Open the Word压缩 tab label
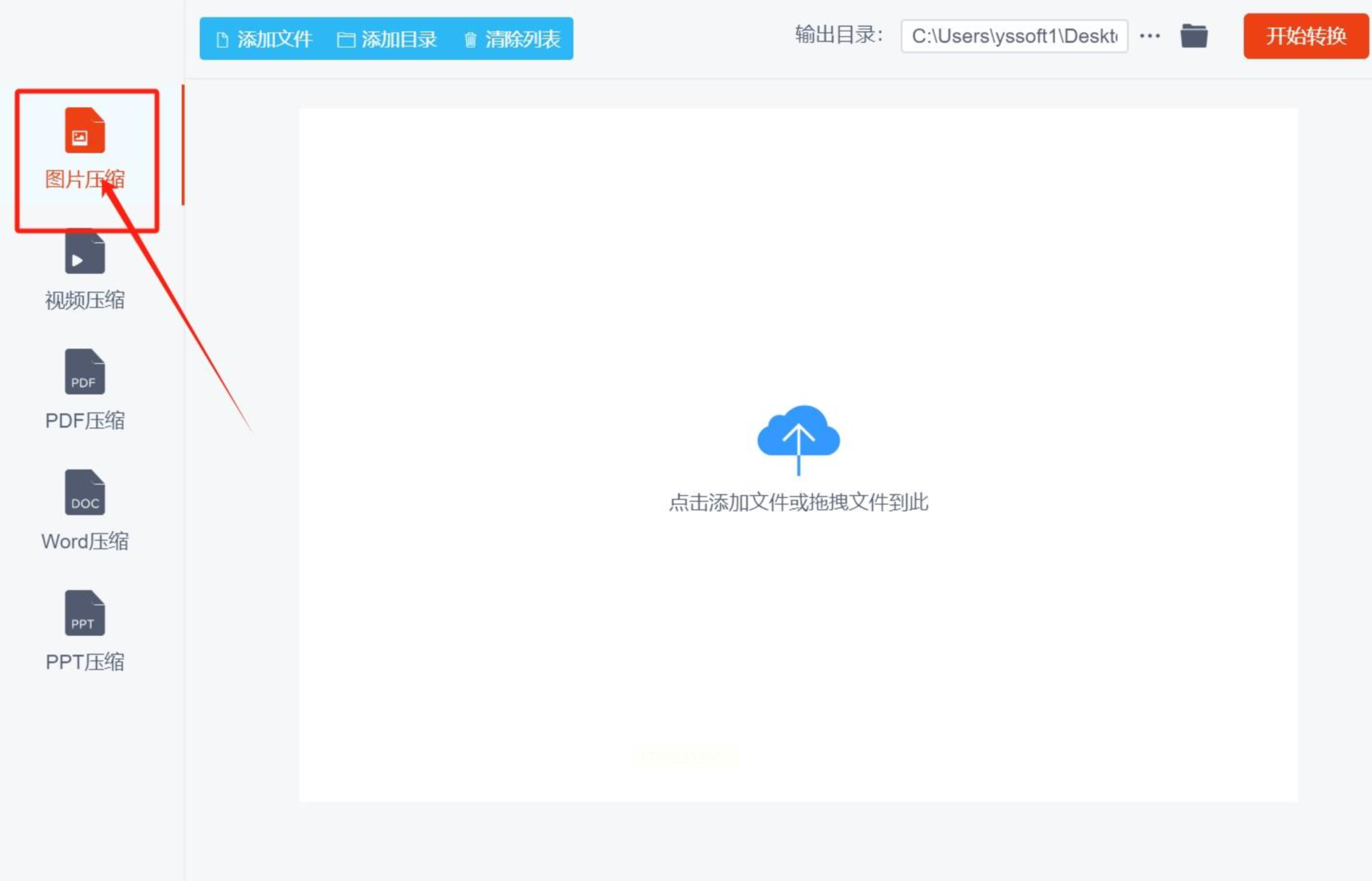This screenshot has height=881, width=1372. click(x=84, y=541)
